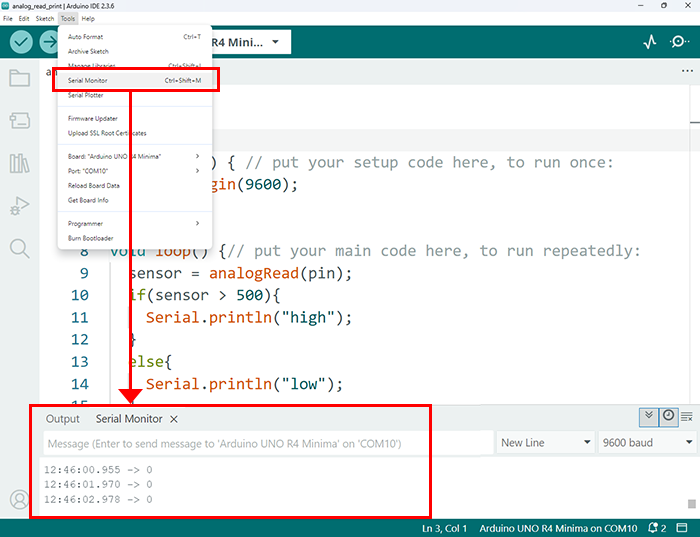Select Reload Board Data entry
Screen dimensions: 700x537
[x=135, y=186]
